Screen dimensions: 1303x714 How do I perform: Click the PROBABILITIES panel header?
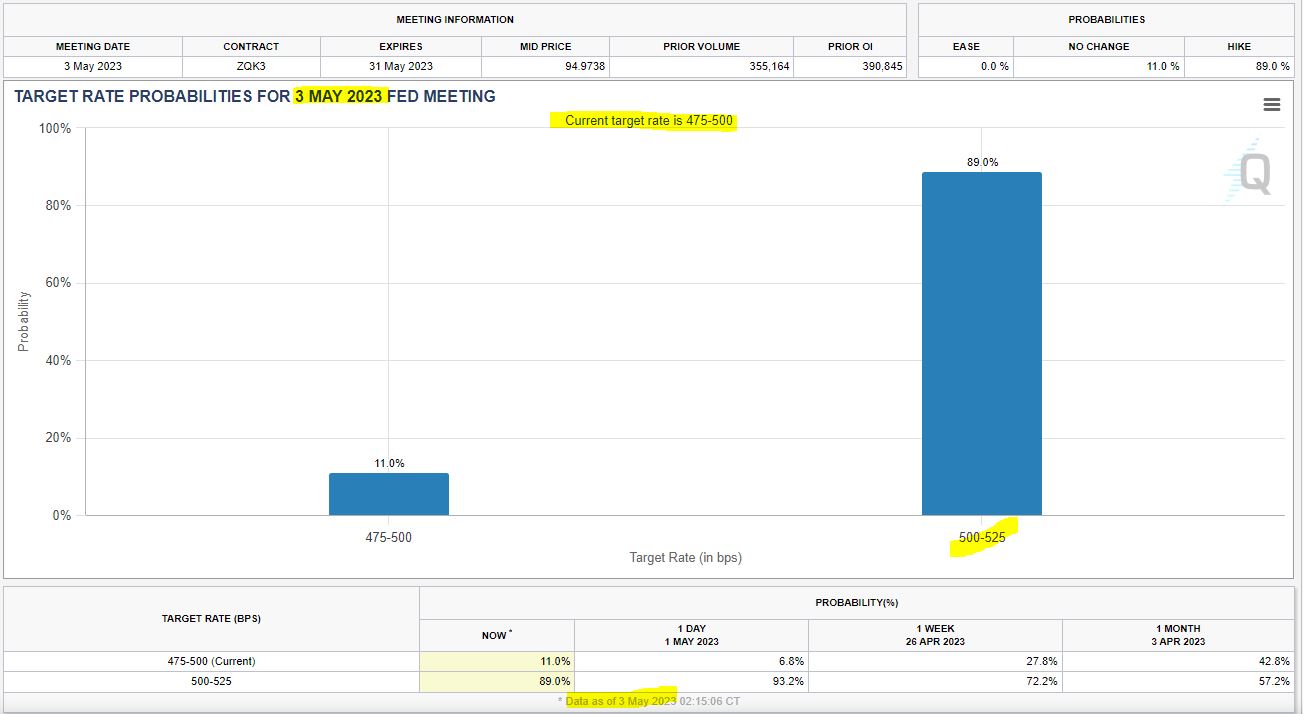[x=1105, y=19]
